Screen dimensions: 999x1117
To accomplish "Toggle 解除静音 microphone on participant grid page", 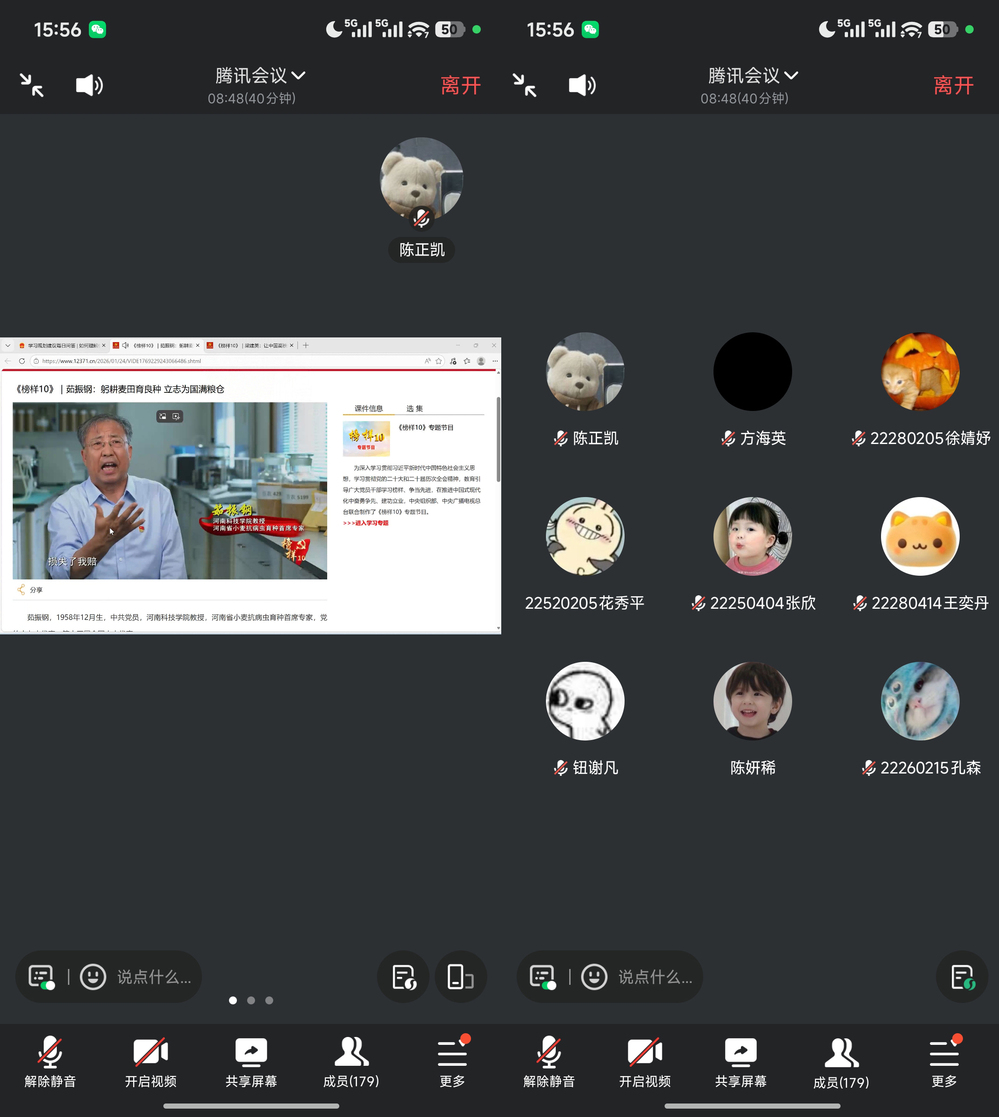I will (549, 1062).
